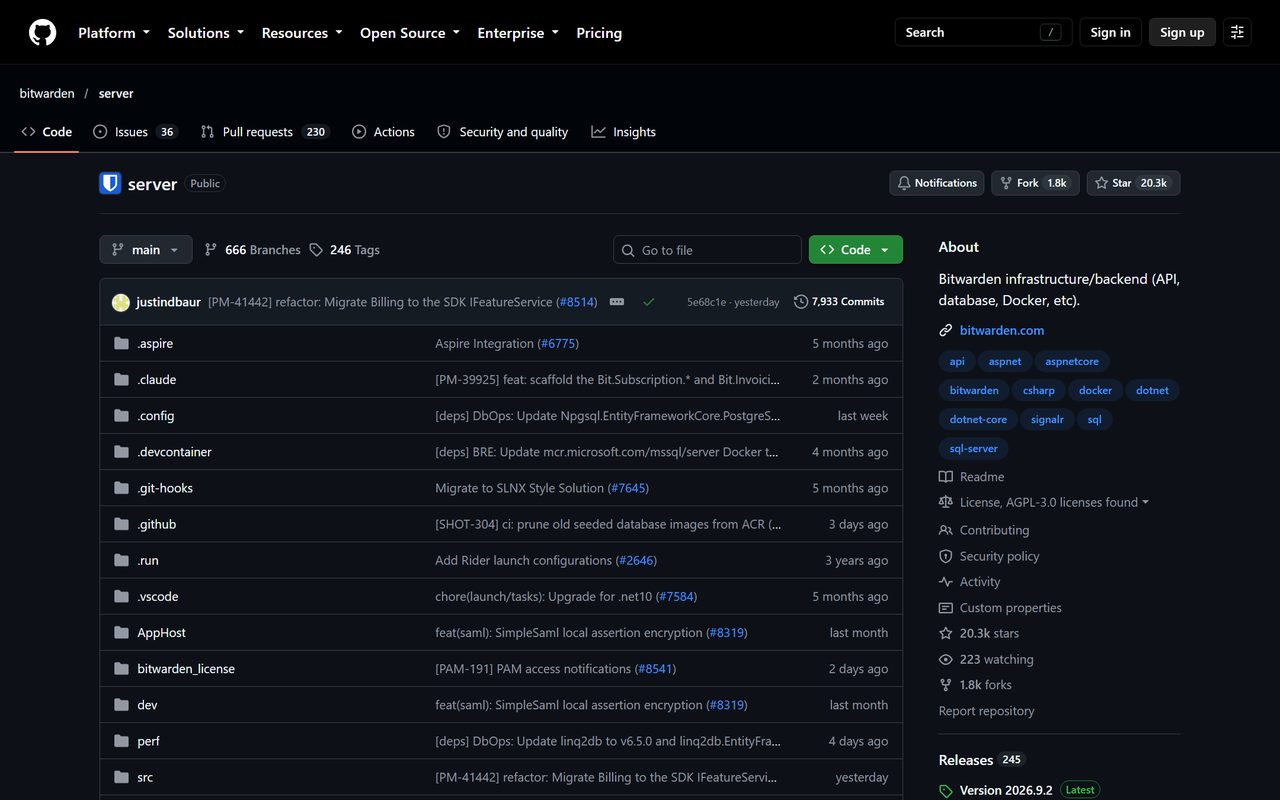Expand commit message ellipsis icon

point(617,302)
